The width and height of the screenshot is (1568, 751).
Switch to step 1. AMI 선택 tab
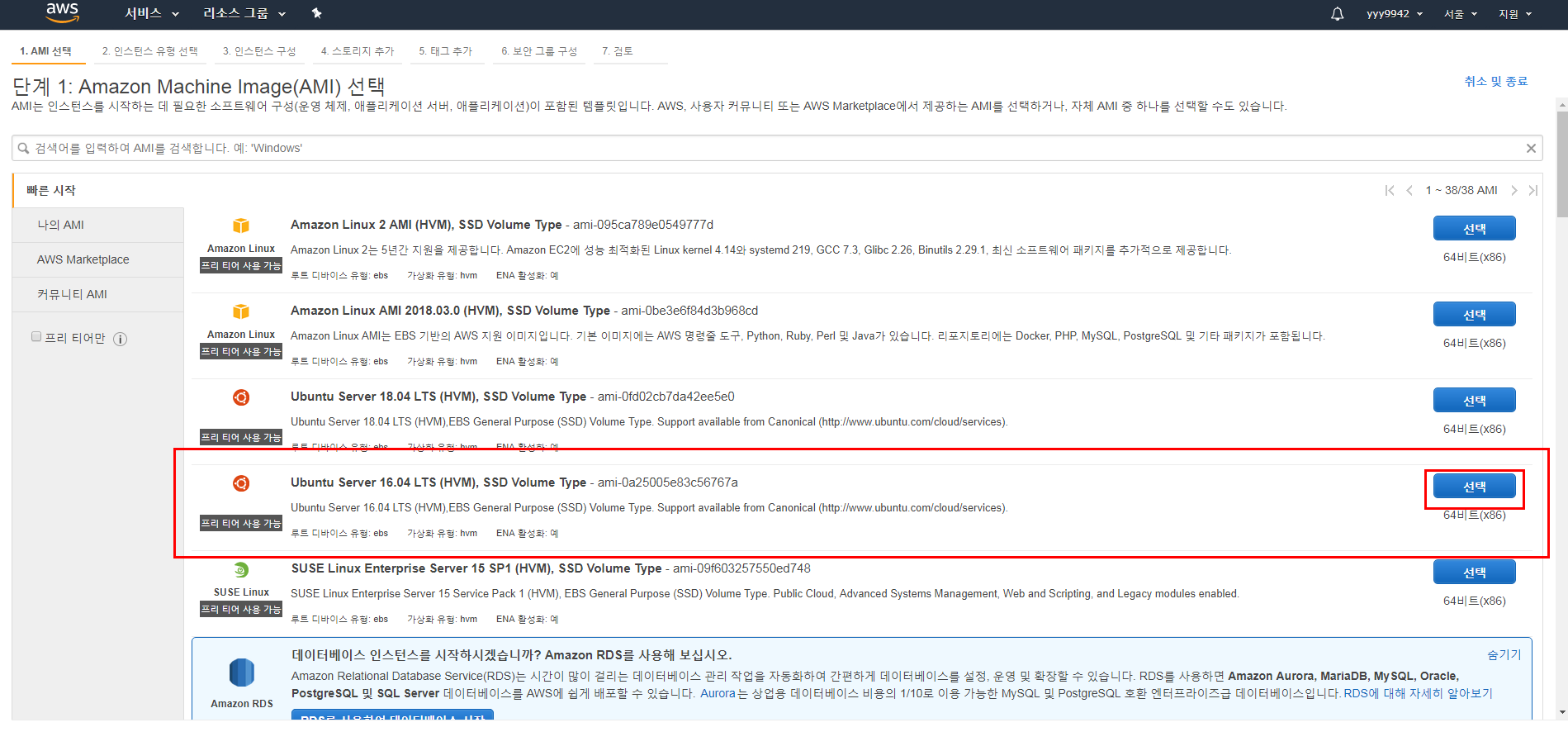pos(46,51)
